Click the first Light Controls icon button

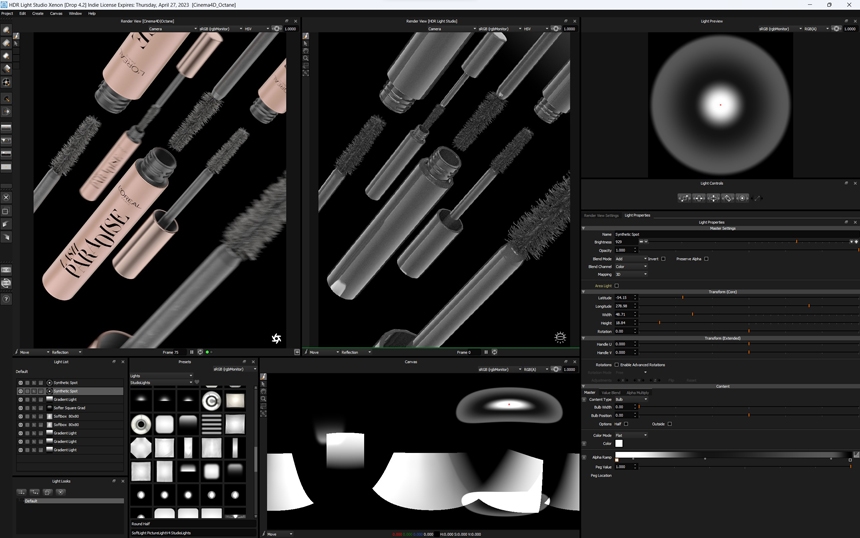pos(684,198)
